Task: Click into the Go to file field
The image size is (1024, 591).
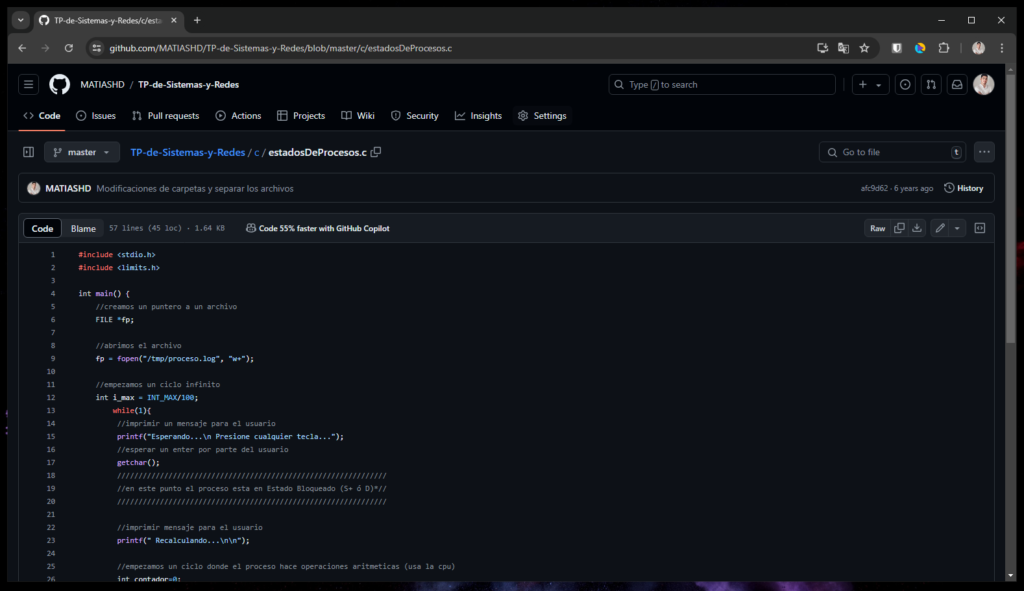Action: click(x=890, y=151)
